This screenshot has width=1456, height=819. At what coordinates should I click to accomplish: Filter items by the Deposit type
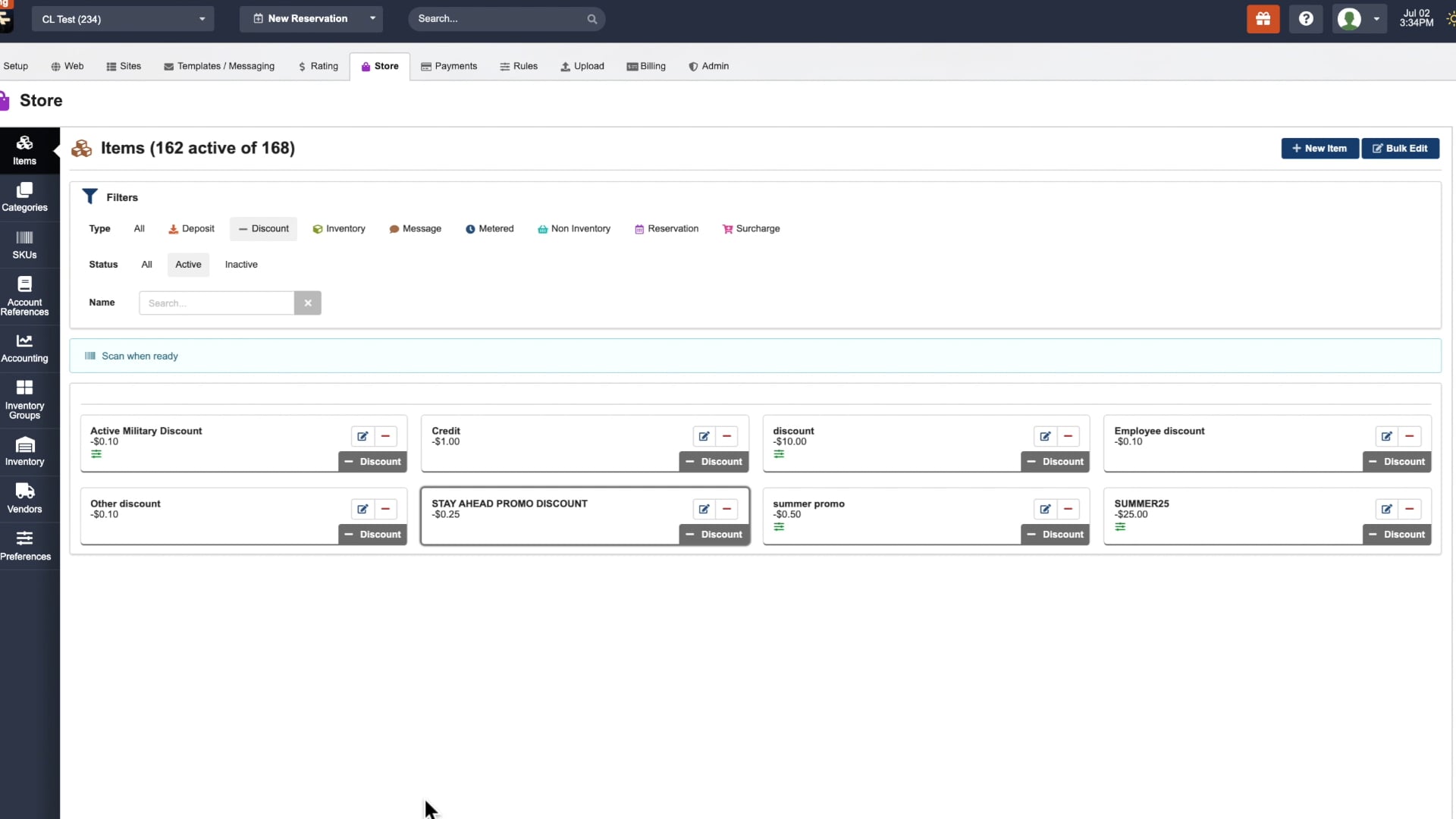191,228
